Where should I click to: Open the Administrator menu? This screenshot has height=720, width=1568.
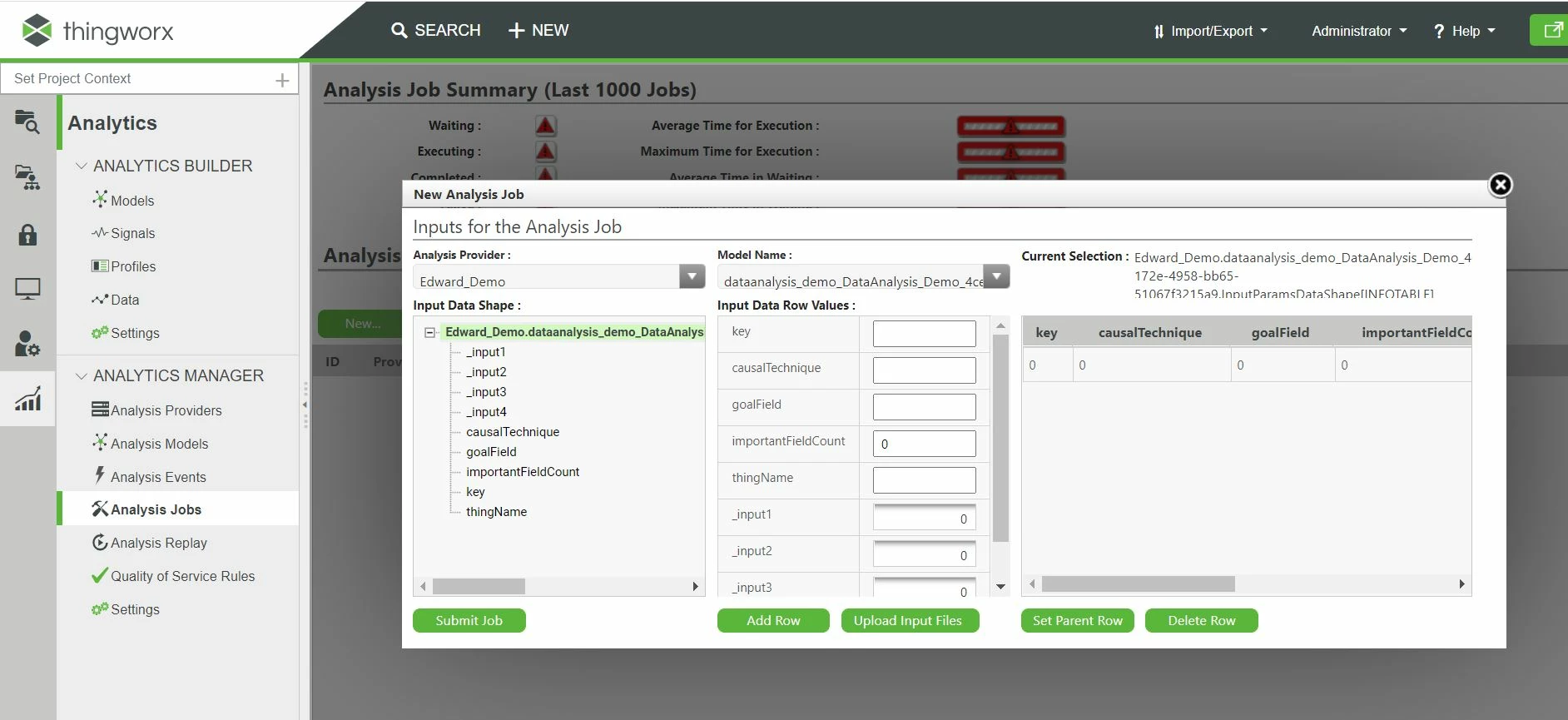coord(1359,31)
